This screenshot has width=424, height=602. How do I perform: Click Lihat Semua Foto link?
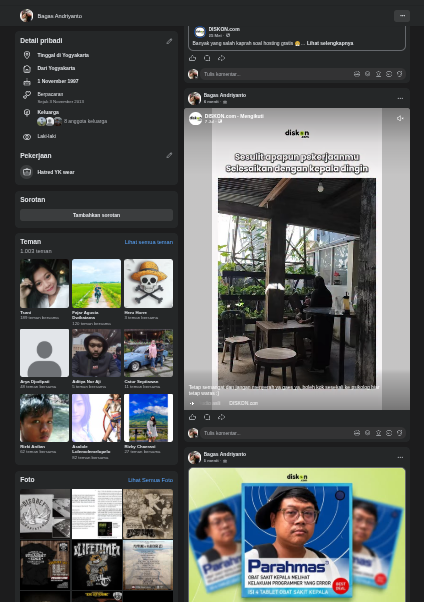[x=150, y=480]
